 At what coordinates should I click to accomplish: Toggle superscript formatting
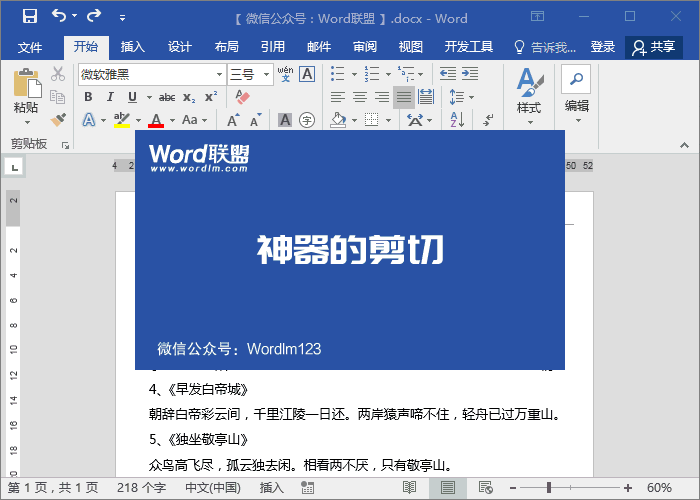(211, 97)
